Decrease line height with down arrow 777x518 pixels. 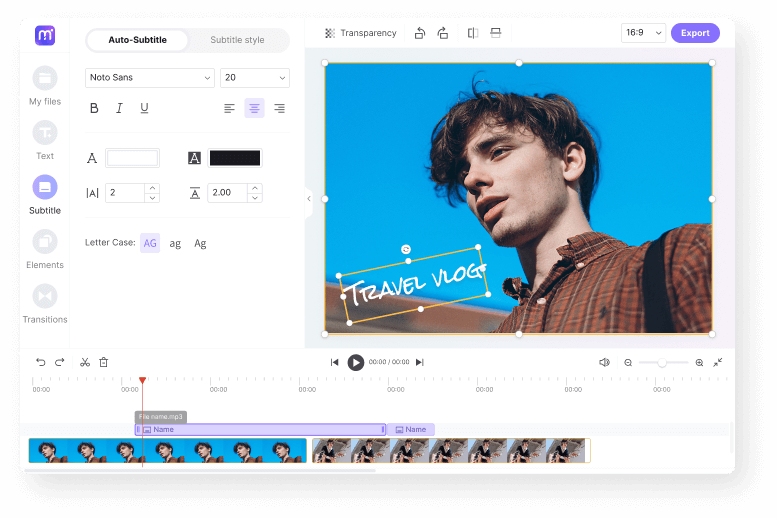tap(255, 198)
